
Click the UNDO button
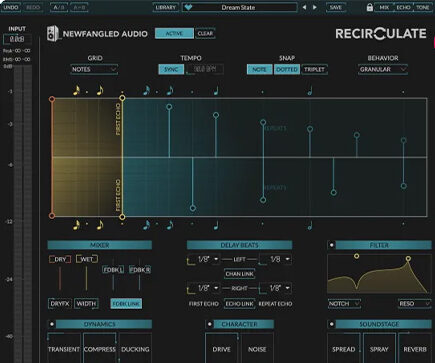pyautogui.click(x=11, y=7)
